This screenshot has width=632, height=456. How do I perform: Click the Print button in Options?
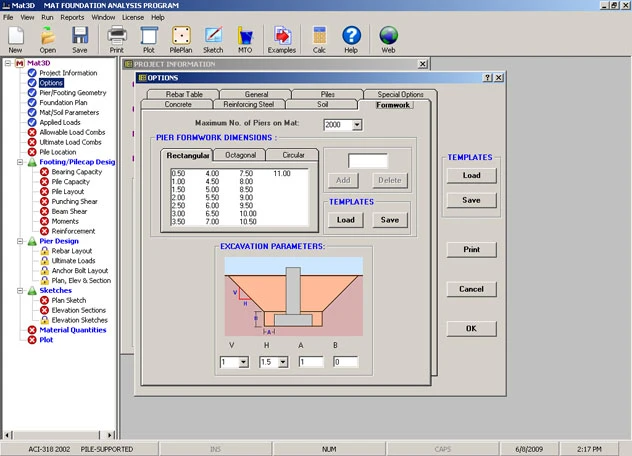pos(471,250)
